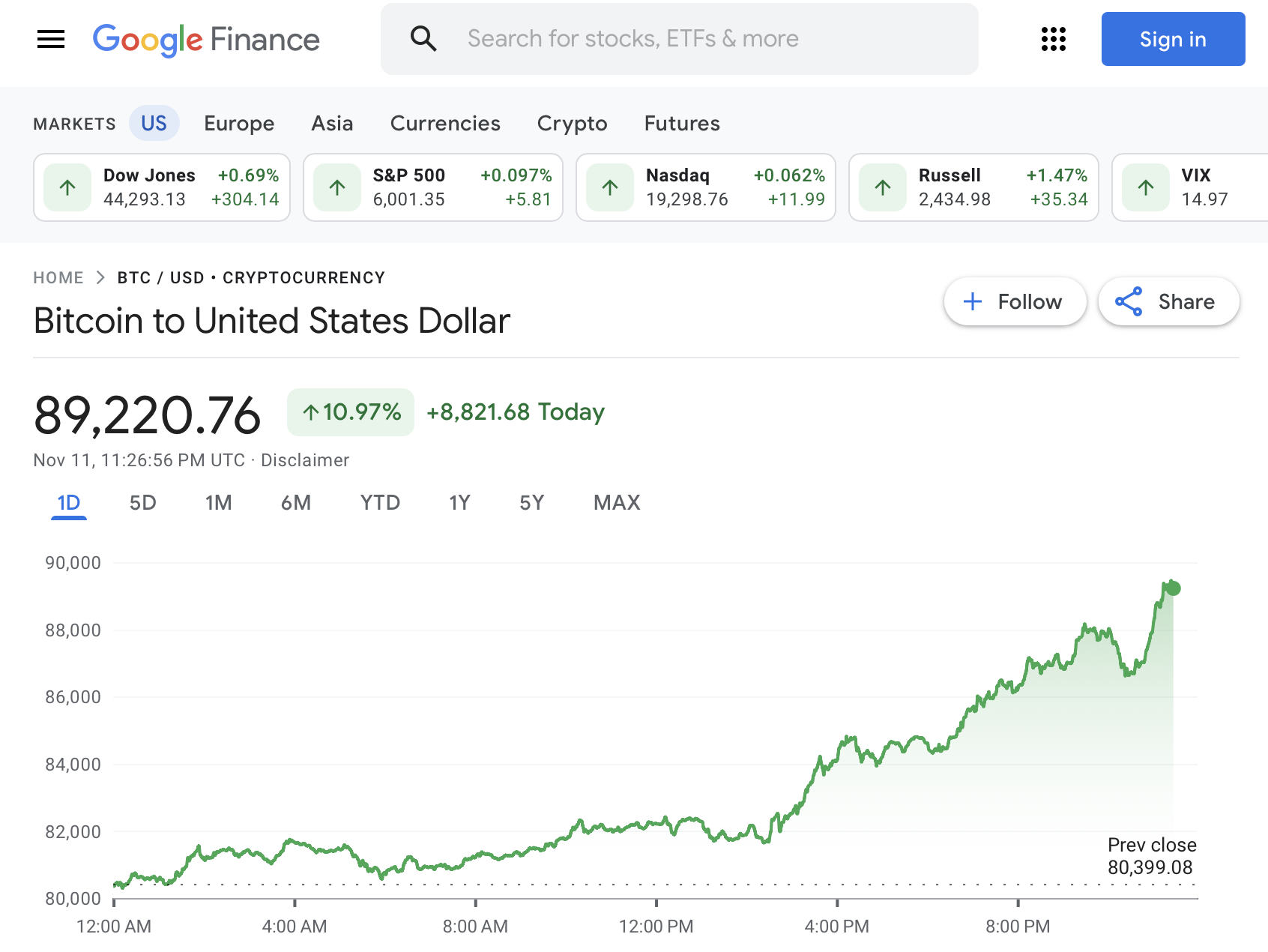The image size is (1268, 952).
Task: Open the Currencies markets tab
Action: click(x=445, y=123)
